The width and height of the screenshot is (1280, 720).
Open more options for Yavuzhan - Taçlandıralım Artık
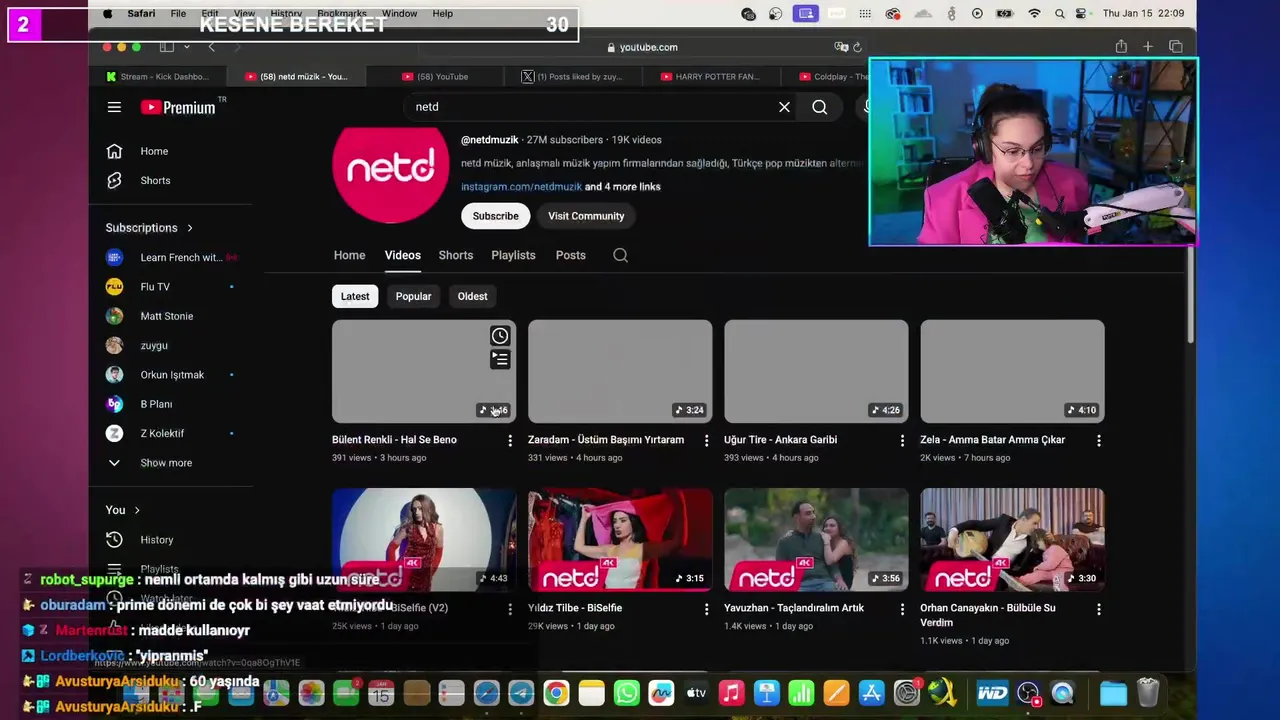tap(902, 608)
